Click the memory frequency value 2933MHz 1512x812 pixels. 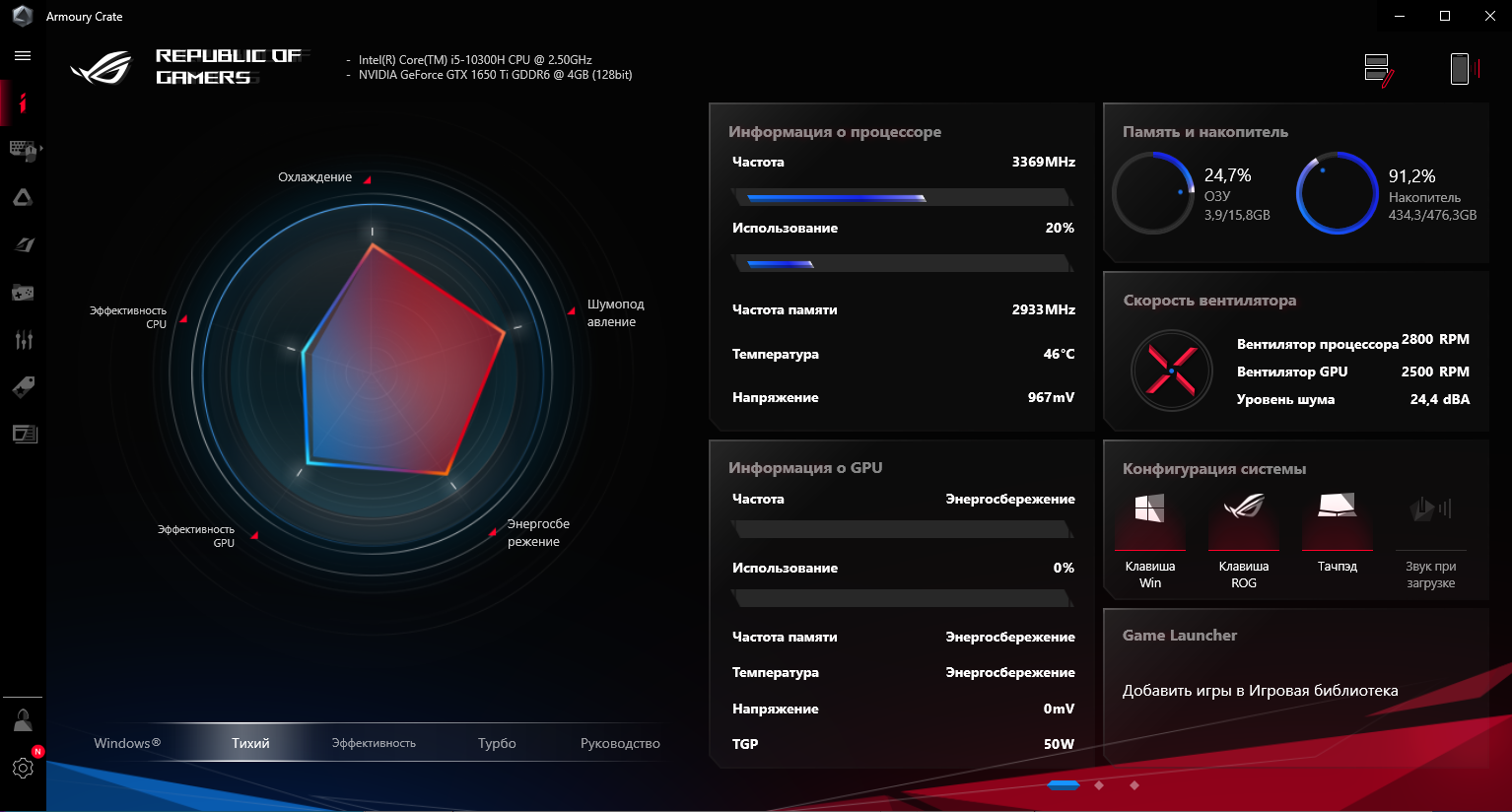(1044, 309)
